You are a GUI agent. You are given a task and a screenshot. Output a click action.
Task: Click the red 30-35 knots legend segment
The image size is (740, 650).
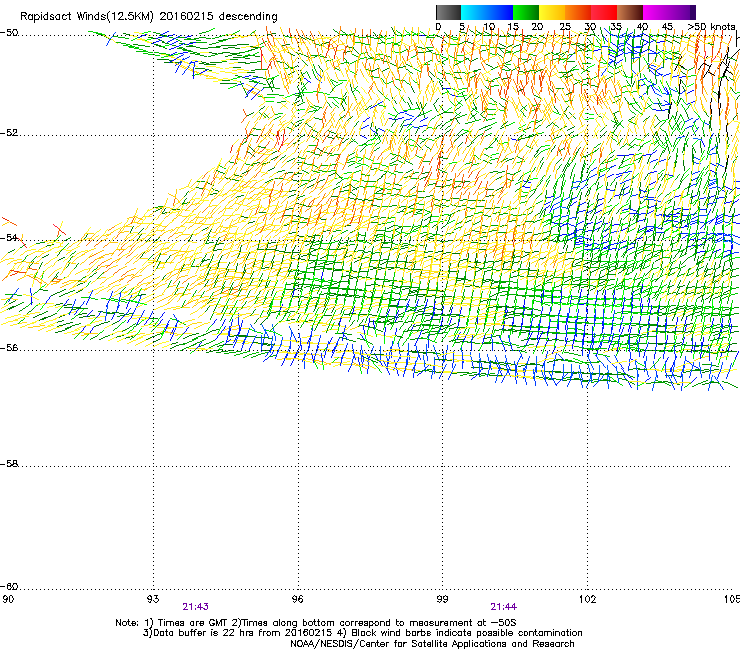click(x=604, y=12)
